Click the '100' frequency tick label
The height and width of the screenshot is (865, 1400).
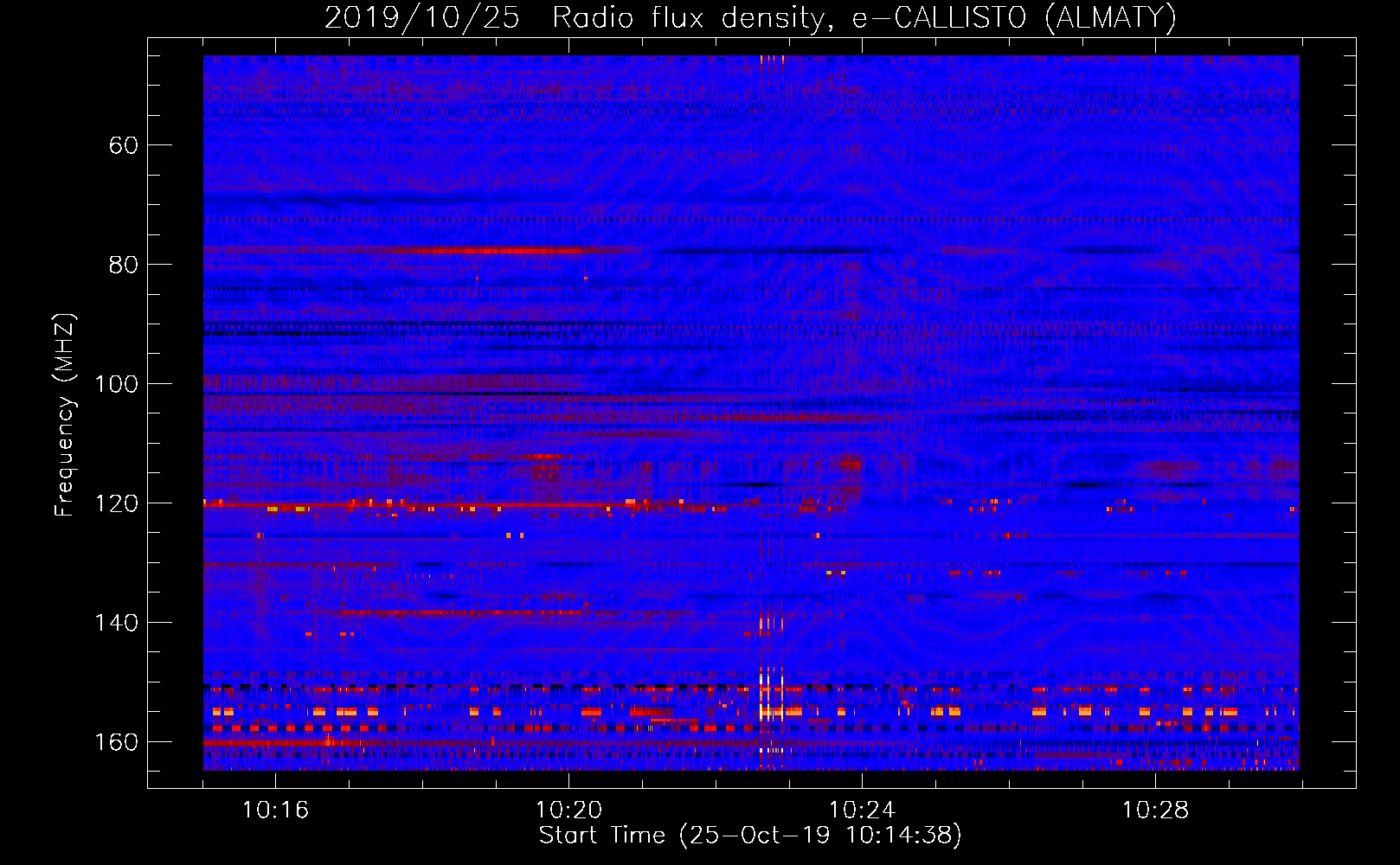tap(116, 384)
